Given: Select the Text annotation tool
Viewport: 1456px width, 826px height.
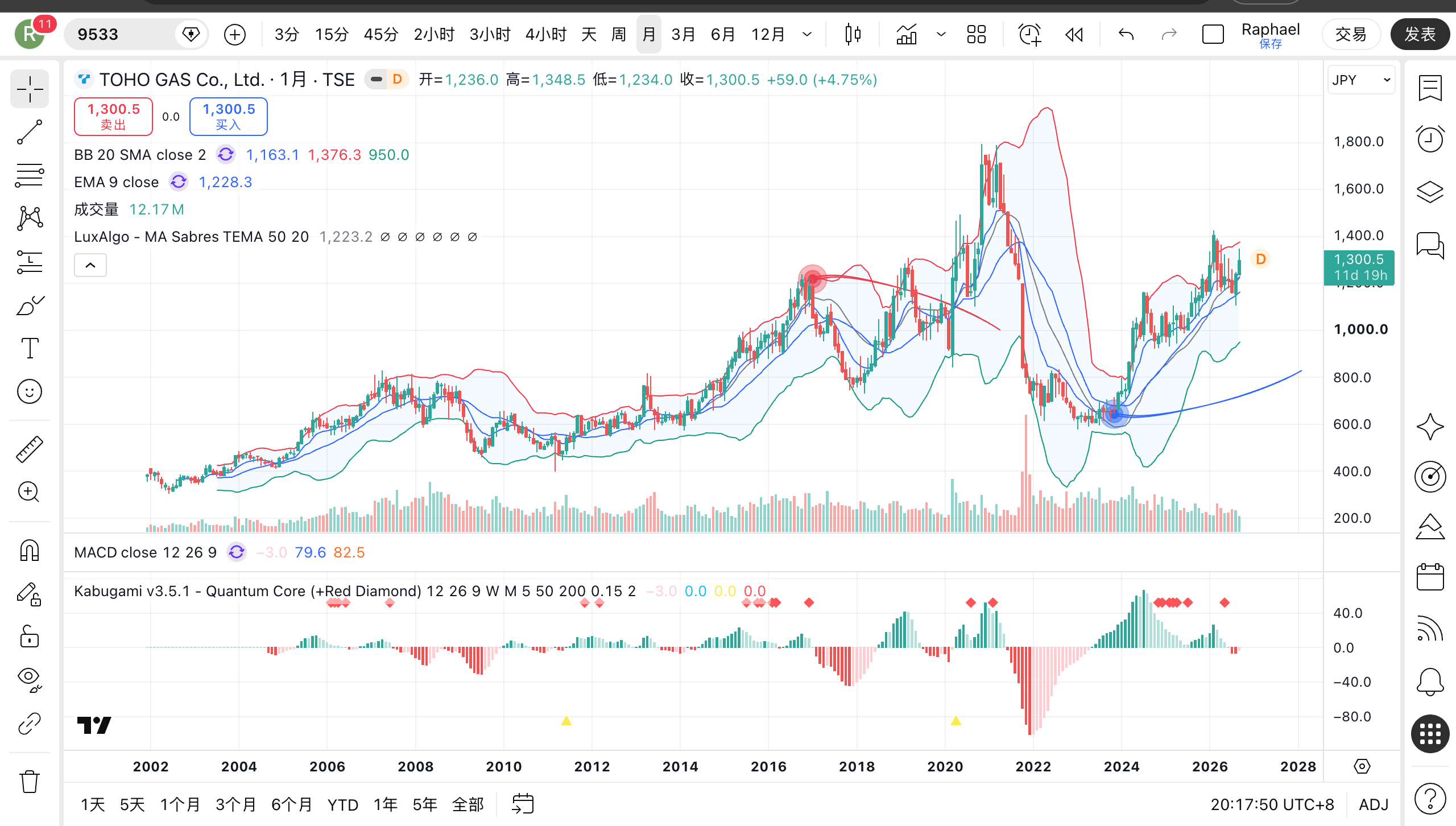Looking at the screenshot, I should tap(30, 348).
